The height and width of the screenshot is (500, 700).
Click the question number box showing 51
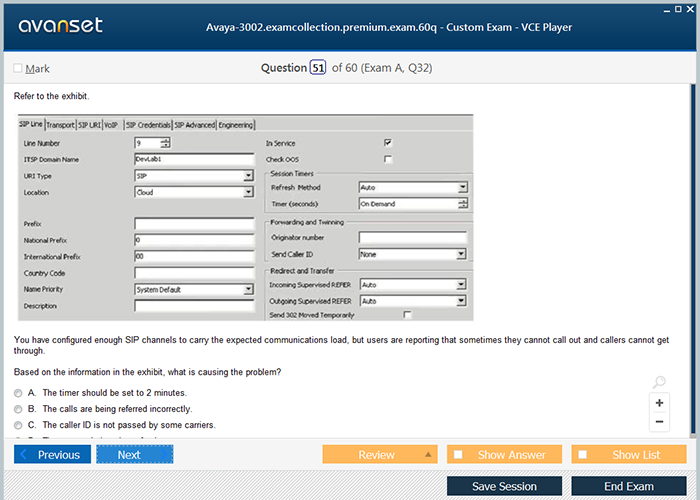click(x=318, y=68)
